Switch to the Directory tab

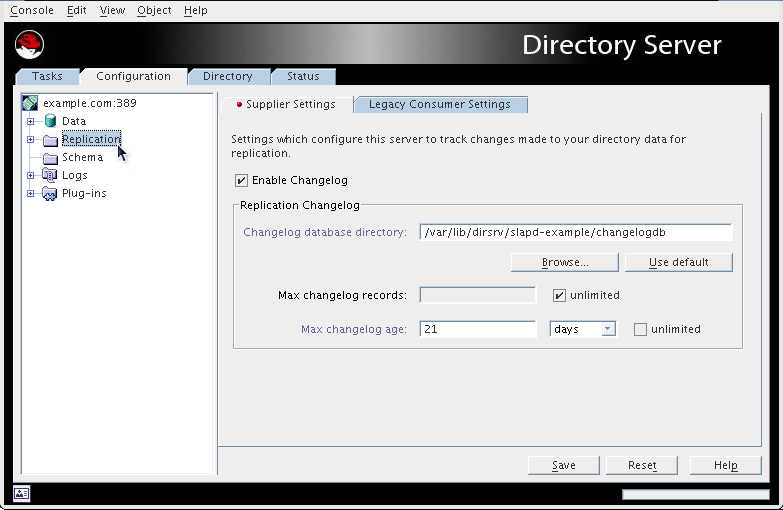(227, 76)
